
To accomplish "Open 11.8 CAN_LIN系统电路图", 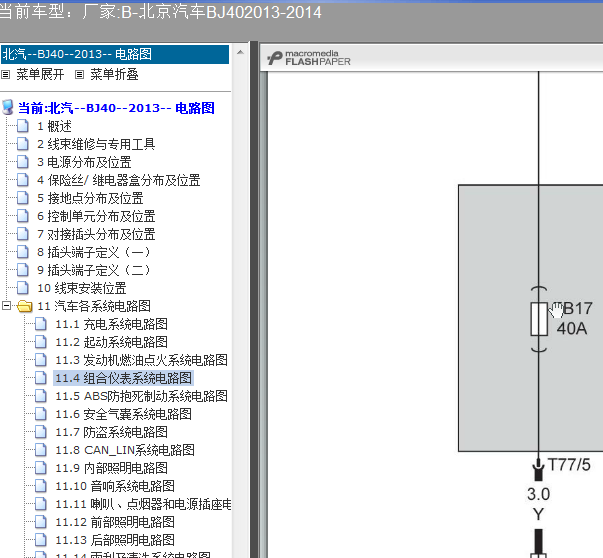I will coord(125,450).
